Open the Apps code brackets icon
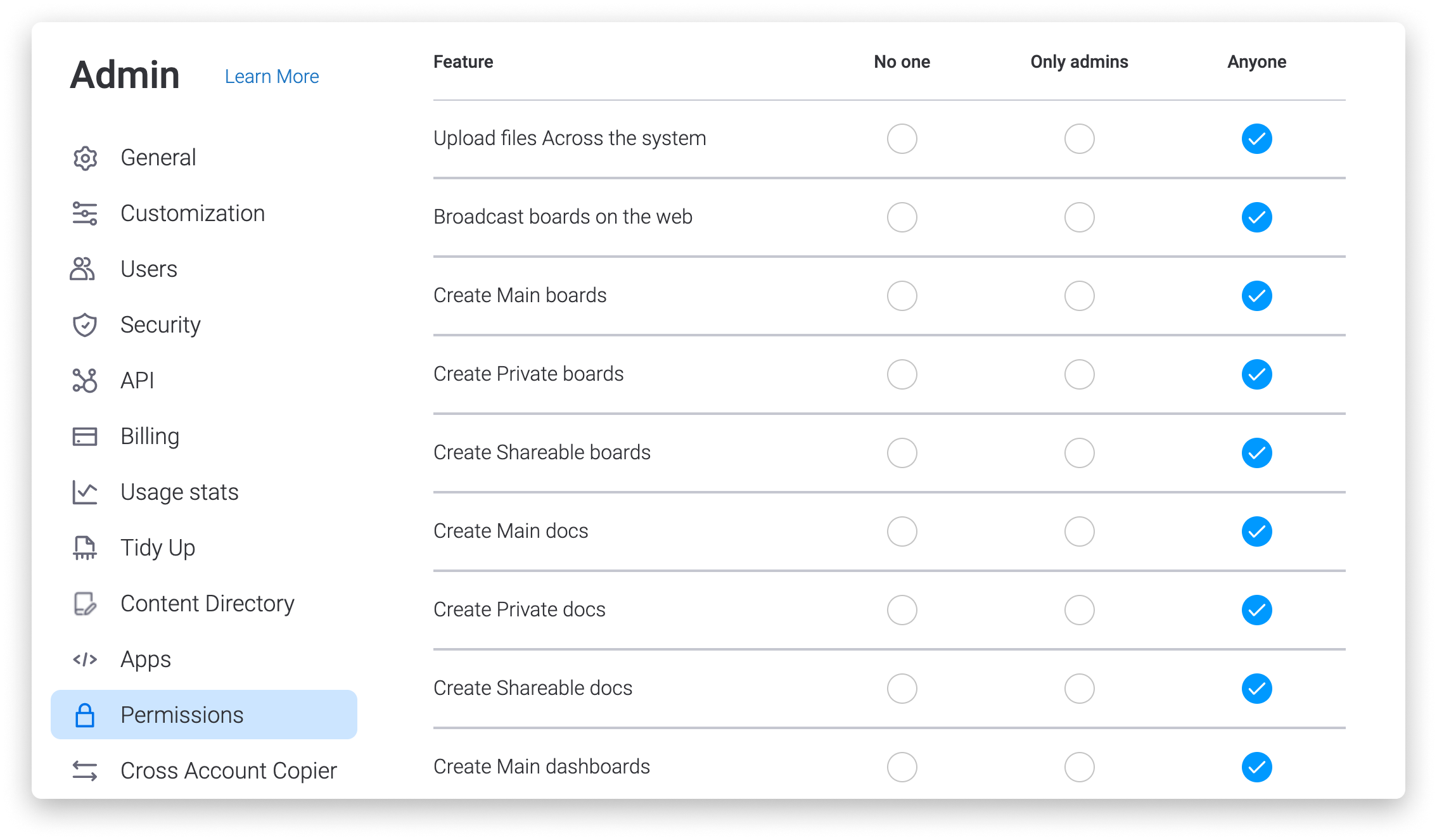Viewport: 1437px width, 840px height. [85, 659]
